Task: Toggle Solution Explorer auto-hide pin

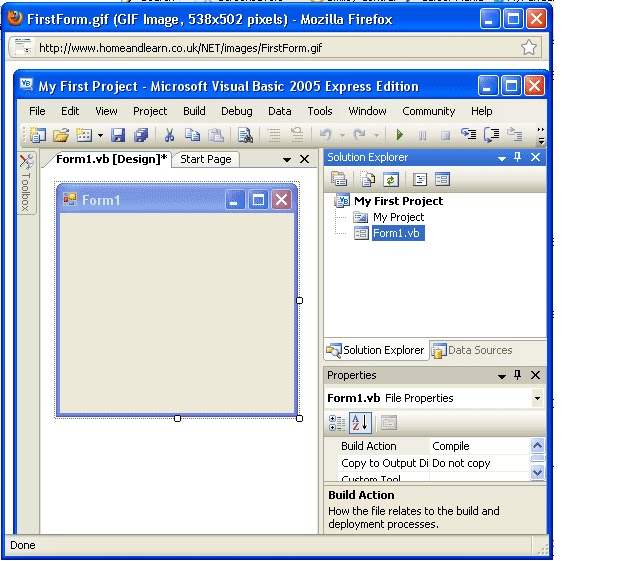Action: coord(518,157)
